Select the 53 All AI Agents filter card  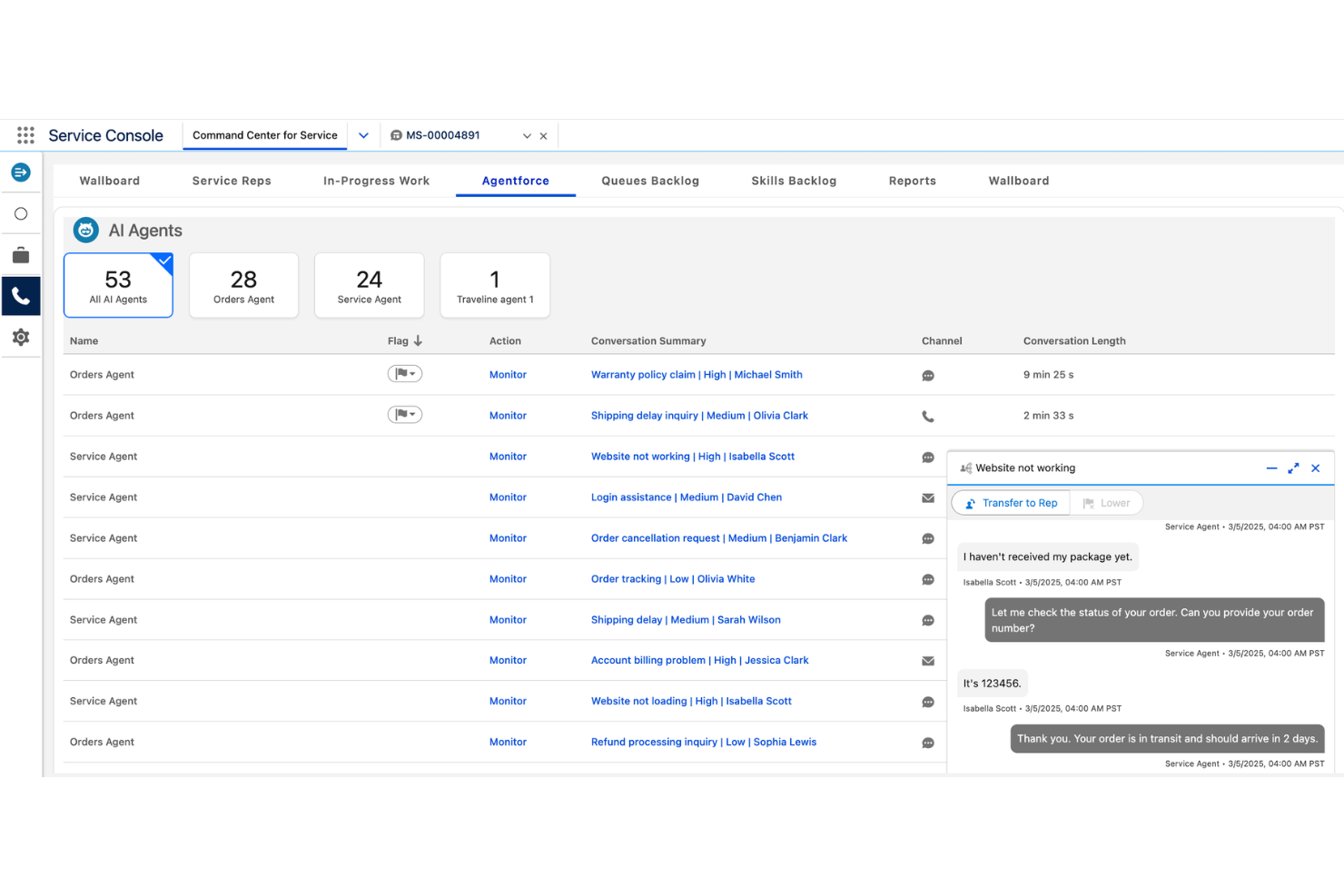point(118,285)
